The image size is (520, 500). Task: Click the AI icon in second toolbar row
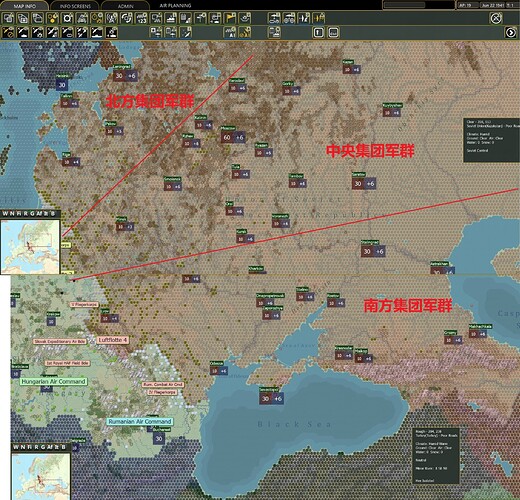coord(230,33)
